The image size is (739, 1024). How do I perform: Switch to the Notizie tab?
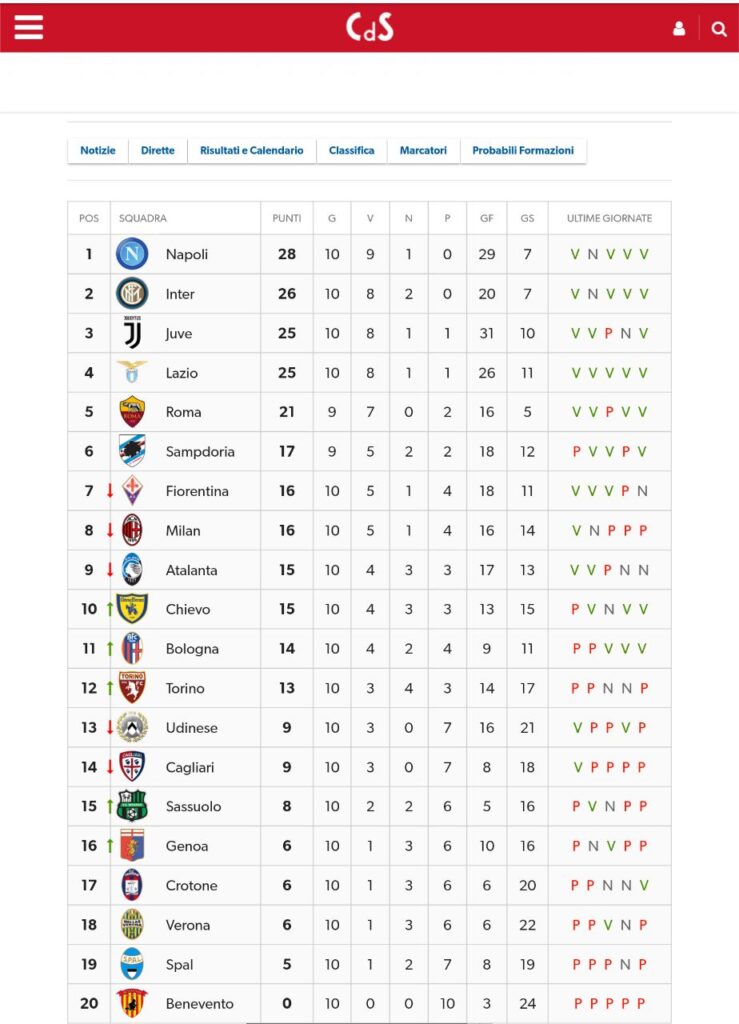98,150
